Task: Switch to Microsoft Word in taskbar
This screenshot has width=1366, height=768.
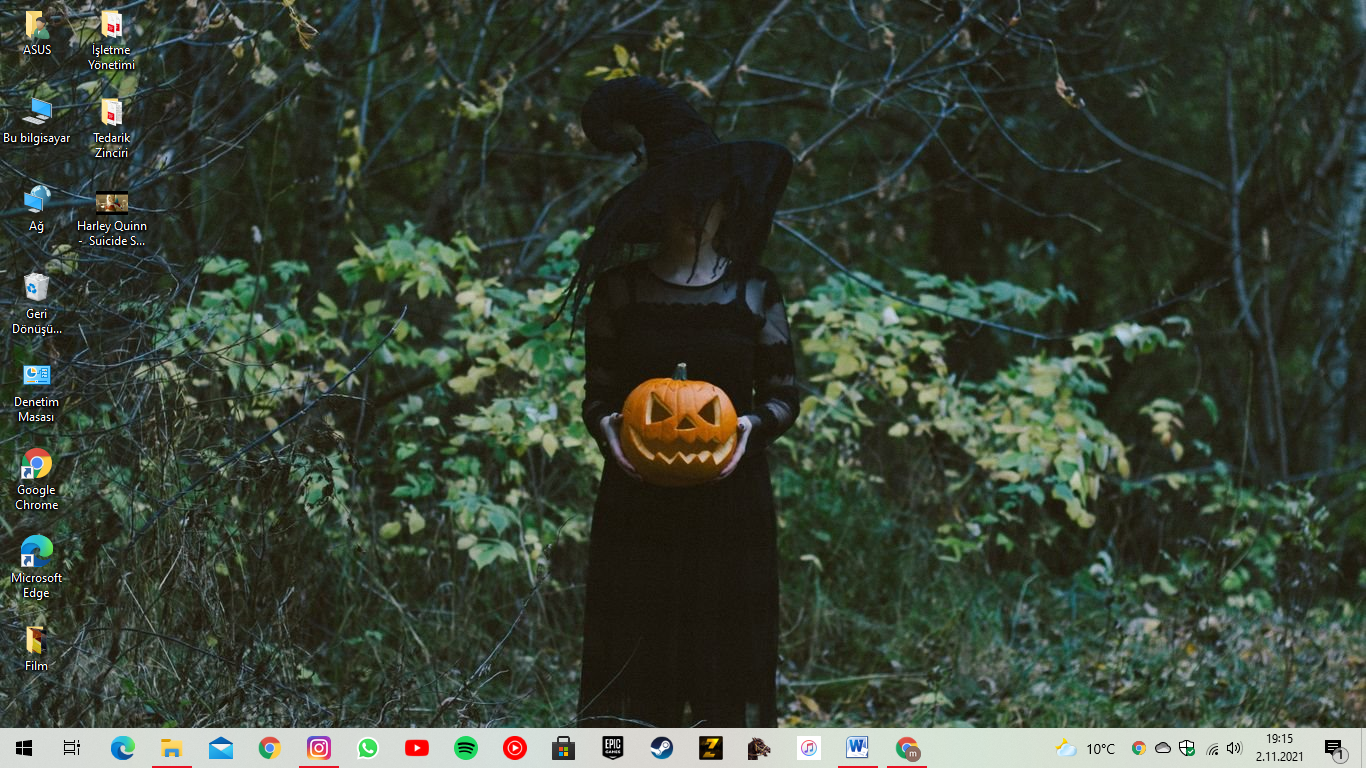Action: 858,748
